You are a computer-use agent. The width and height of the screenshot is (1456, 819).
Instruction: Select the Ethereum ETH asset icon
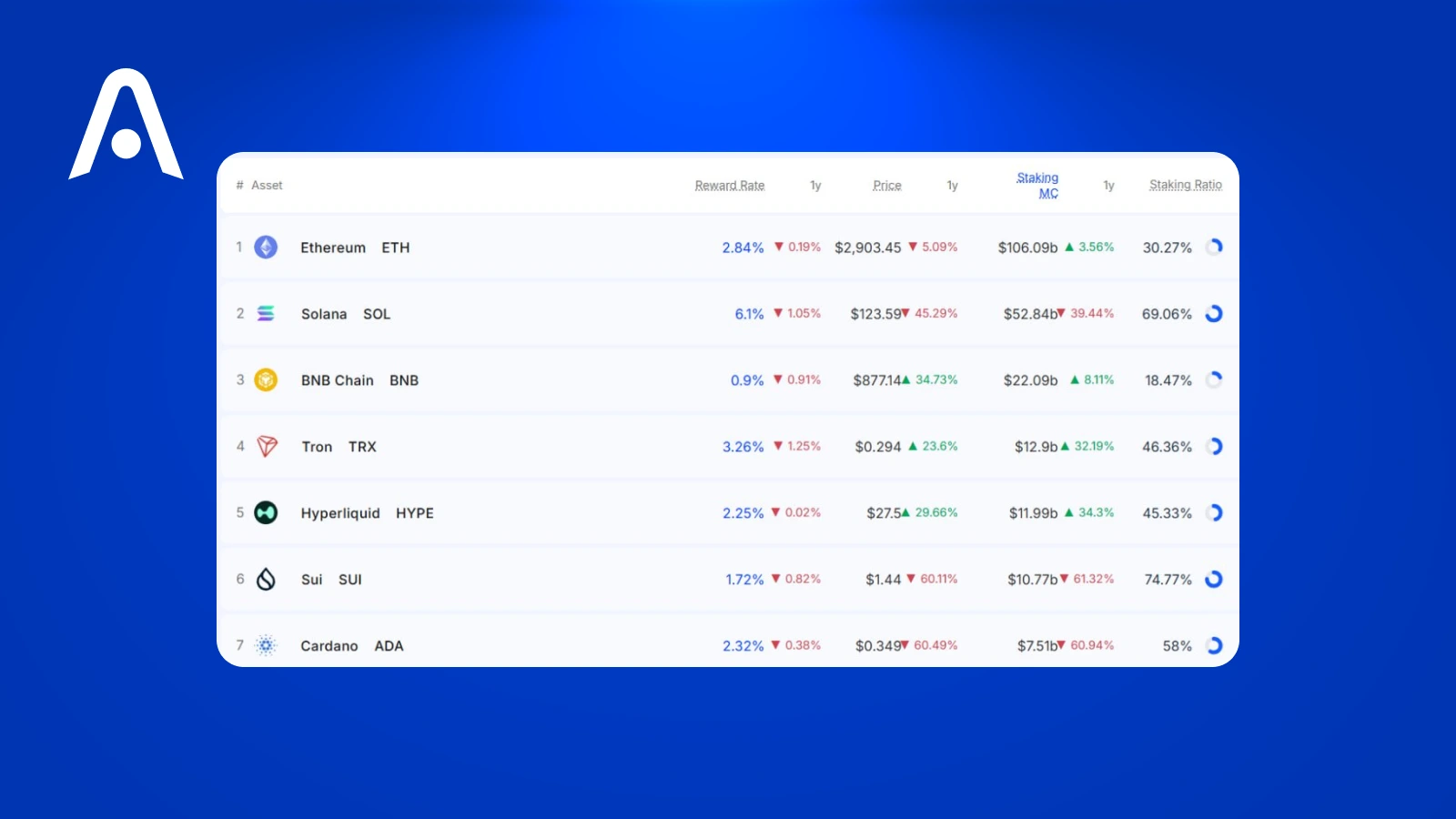pyautogui.click(x=265, y=247)
